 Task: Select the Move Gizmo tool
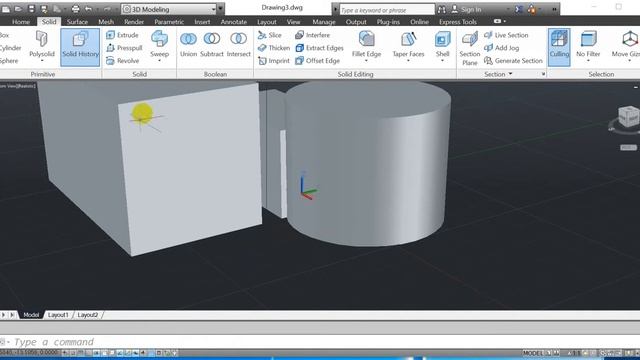pos(626,44)
